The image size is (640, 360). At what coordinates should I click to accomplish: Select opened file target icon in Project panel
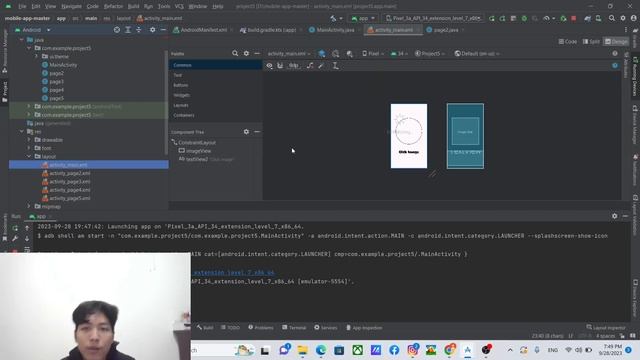point(117,30)
